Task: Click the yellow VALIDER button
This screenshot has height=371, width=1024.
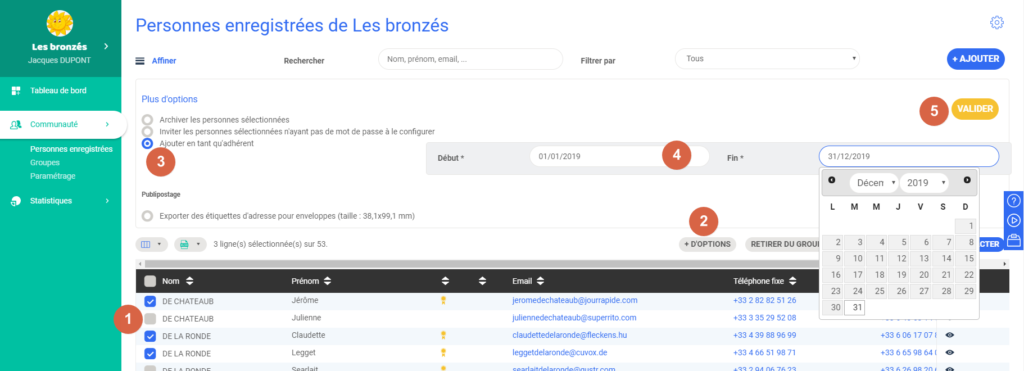Action: [x=975, y=109]
